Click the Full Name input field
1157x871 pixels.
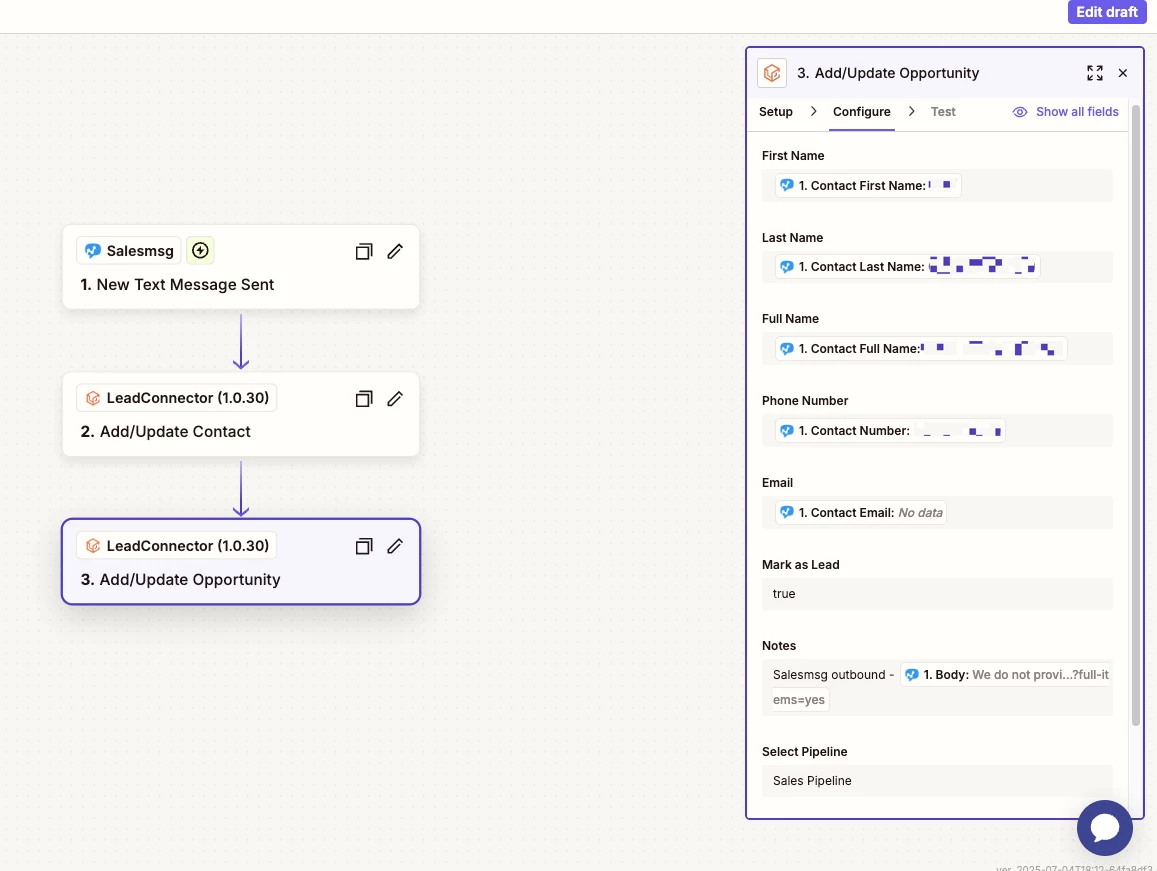(x=936, y=348)
